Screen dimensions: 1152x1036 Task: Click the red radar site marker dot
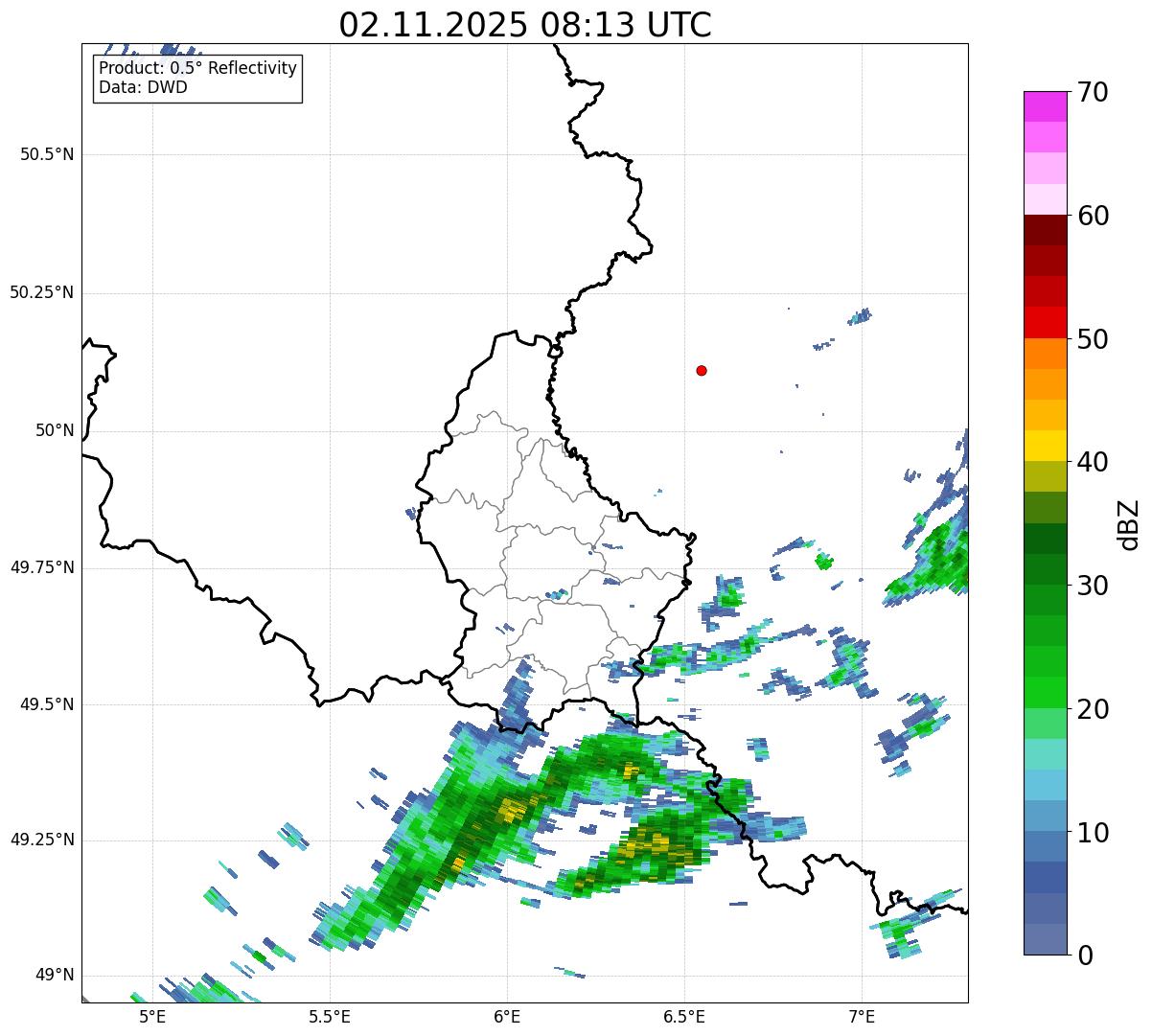pyautogui.click(x=702, y=370)
